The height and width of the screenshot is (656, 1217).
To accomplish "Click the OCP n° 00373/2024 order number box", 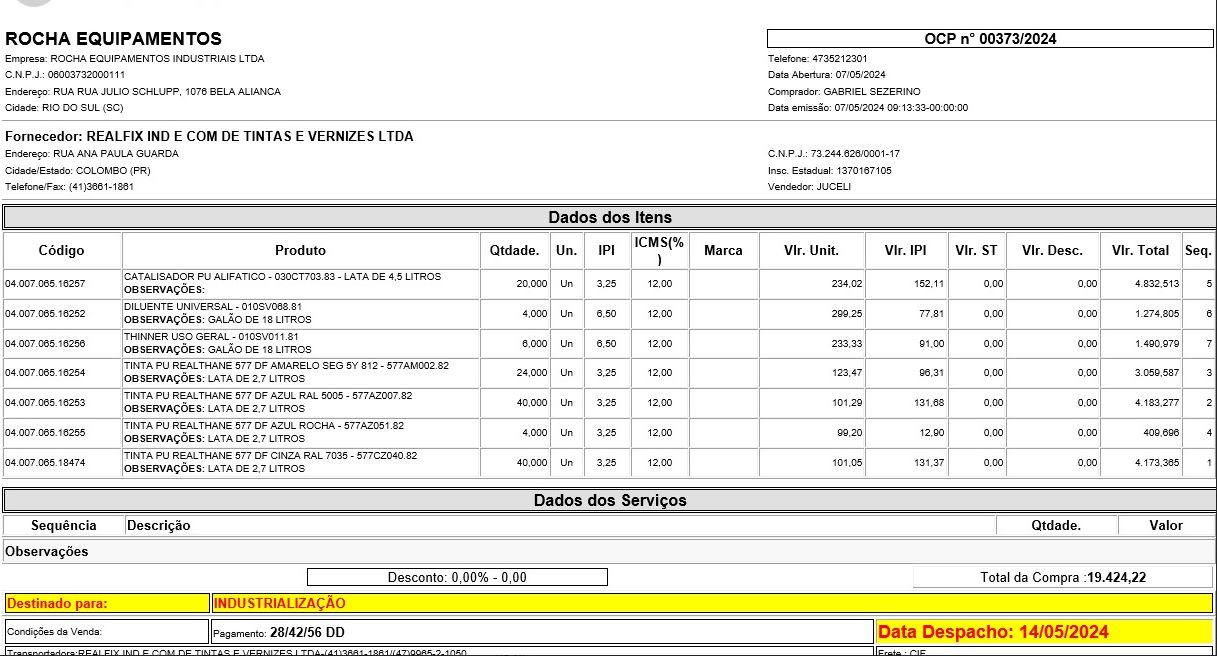I will [990, 39].
